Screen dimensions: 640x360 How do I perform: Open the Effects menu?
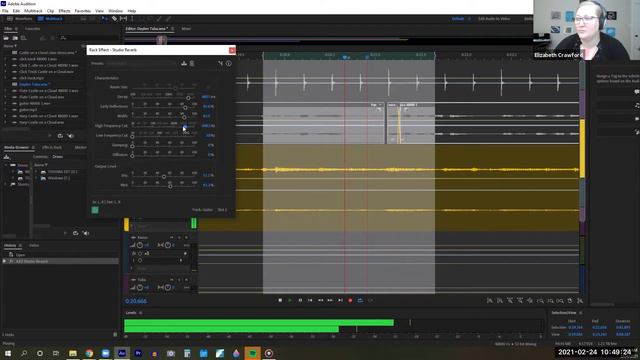click(x=64, y=11)
